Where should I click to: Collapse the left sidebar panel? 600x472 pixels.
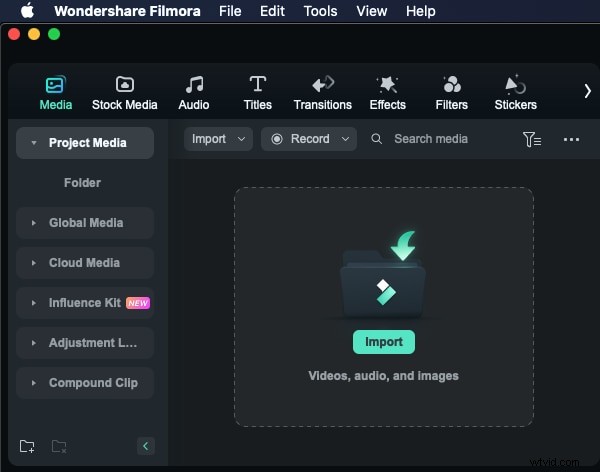(x=145, y=446)
